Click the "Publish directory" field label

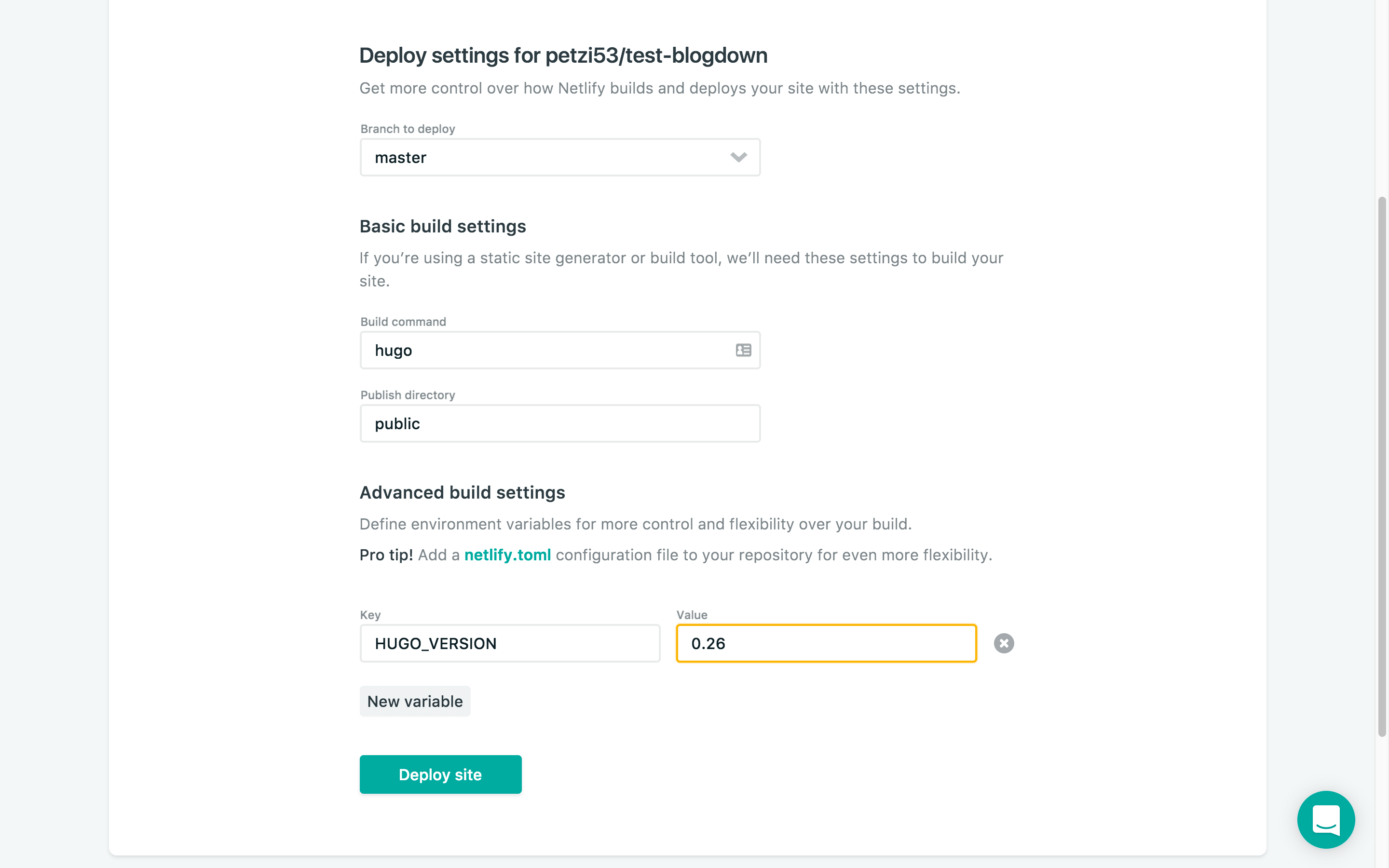(x=408, y=395)
